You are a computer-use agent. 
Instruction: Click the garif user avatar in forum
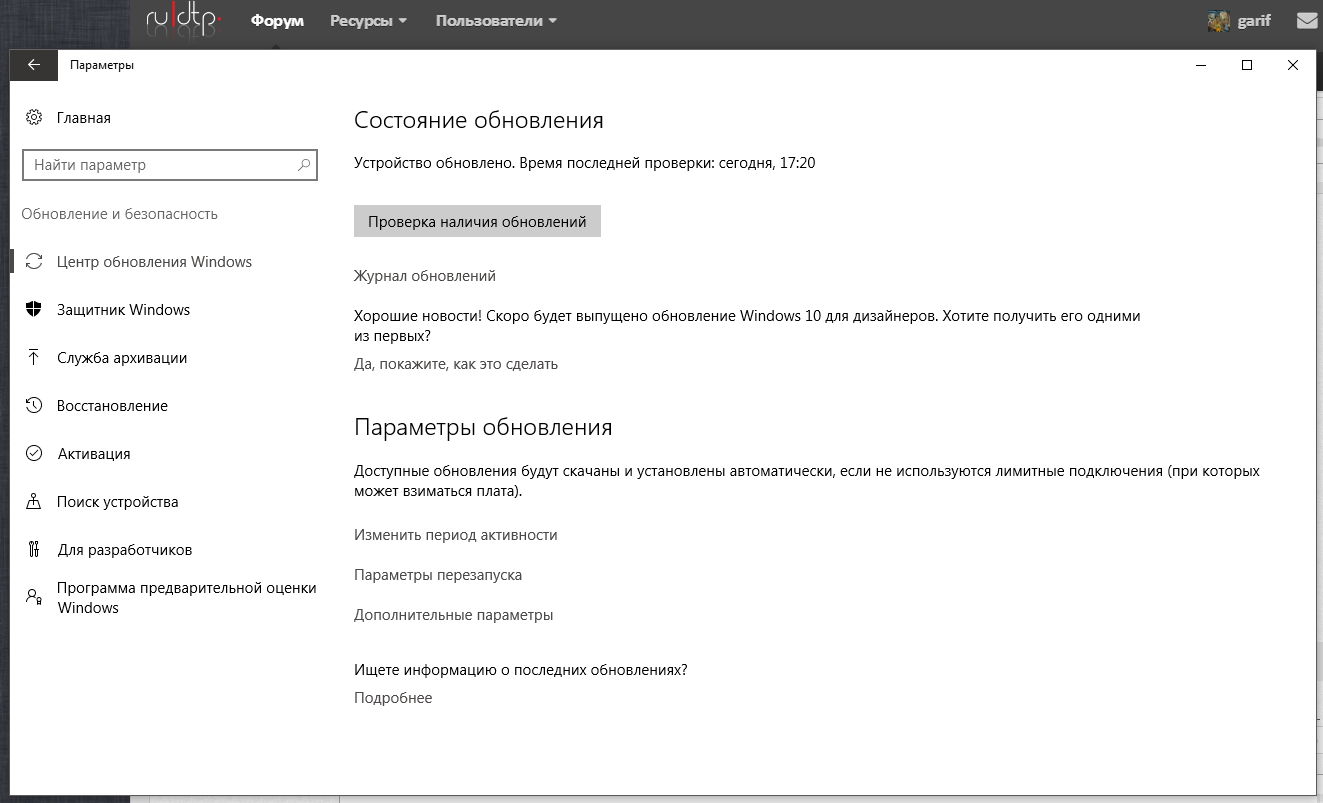pyautogui.click(x=1218, y=21)
